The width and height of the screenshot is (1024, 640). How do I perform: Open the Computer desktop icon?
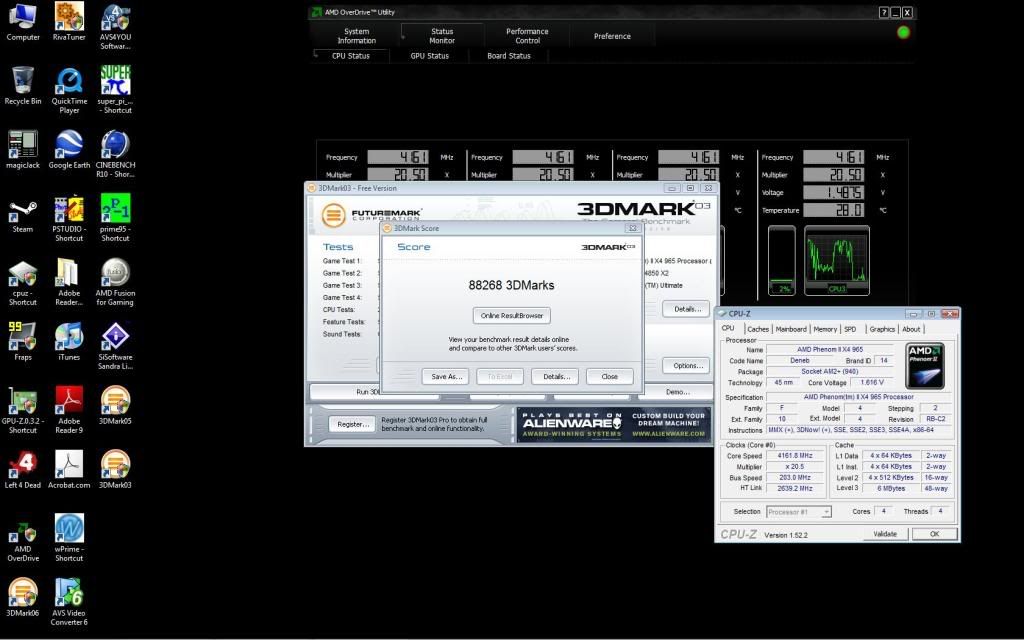pos(23,22)
